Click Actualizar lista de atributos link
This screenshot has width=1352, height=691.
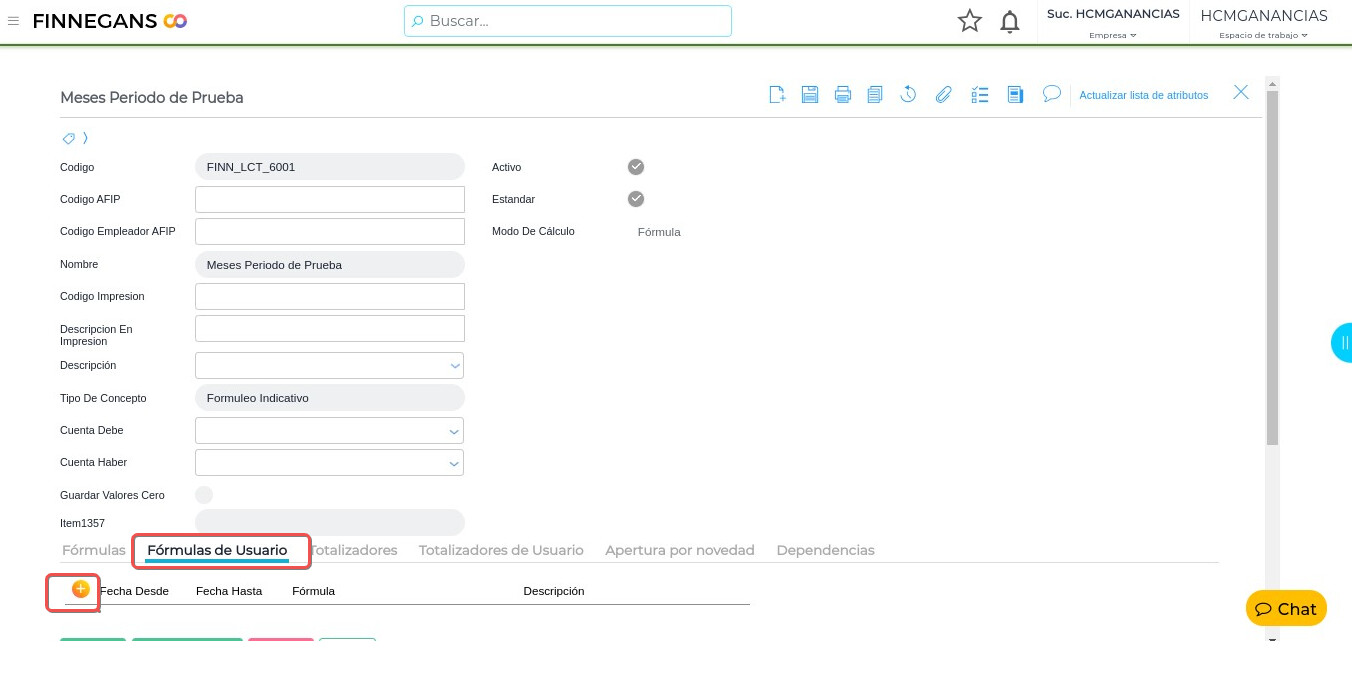click(x=1143, y=95)
